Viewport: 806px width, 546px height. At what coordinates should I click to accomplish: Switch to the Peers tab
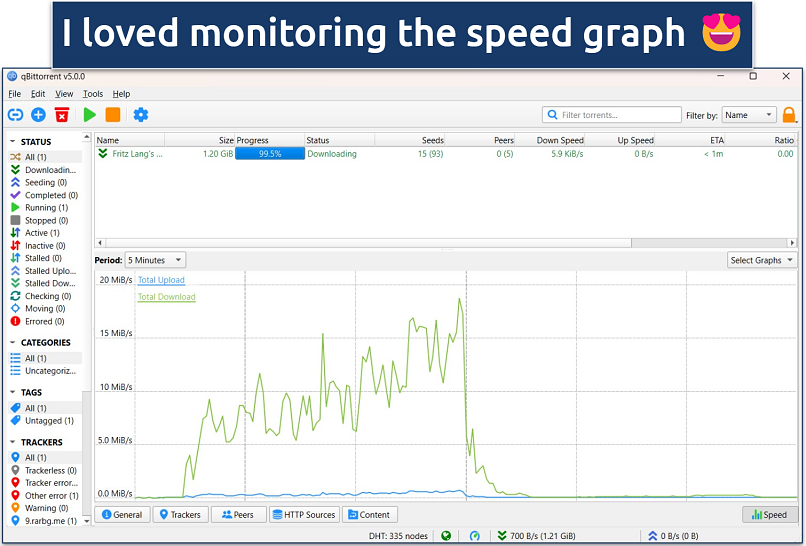[239, 515]
